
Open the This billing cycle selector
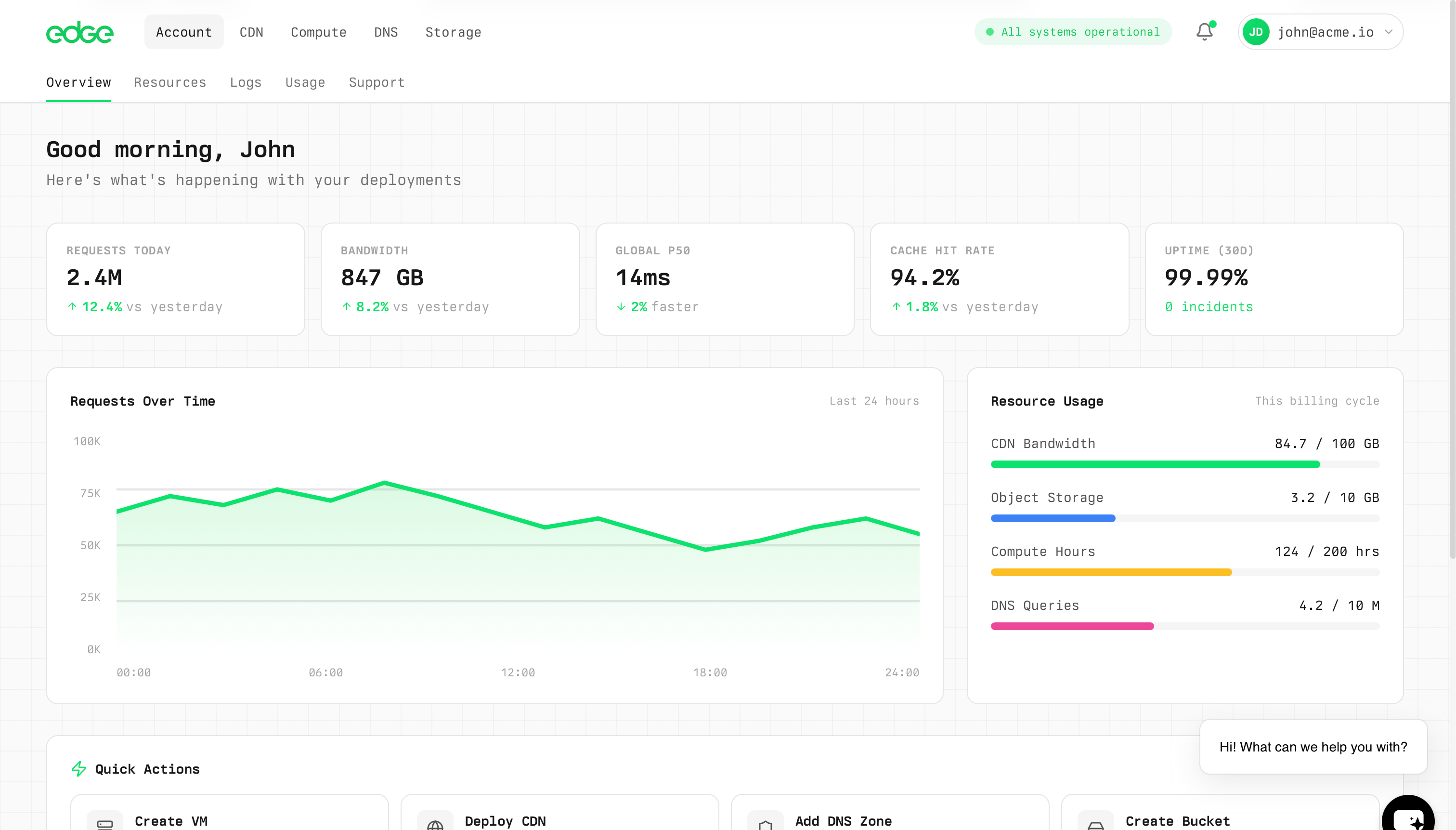(x=1317, y=401)
